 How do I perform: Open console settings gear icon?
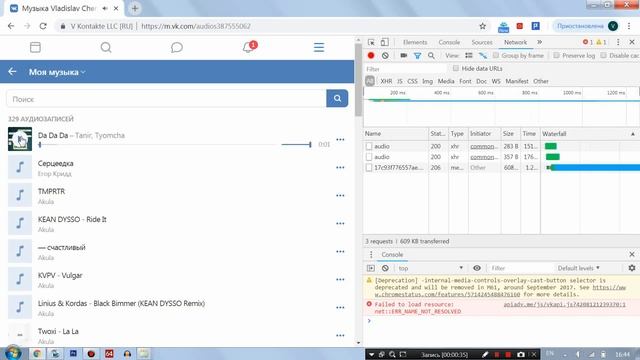632,268
